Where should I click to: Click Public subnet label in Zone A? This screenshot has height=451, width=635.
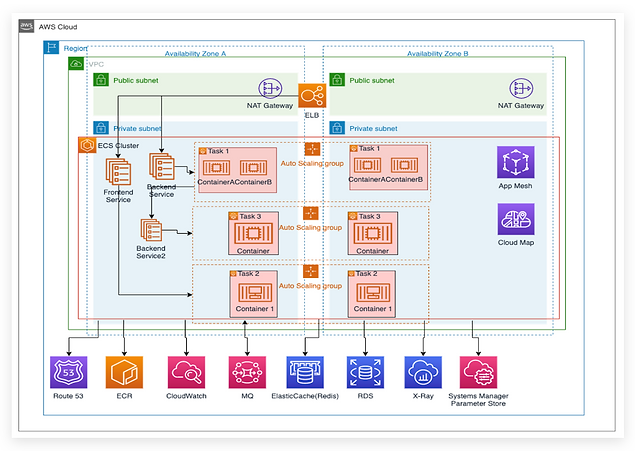tap(136, 80)
